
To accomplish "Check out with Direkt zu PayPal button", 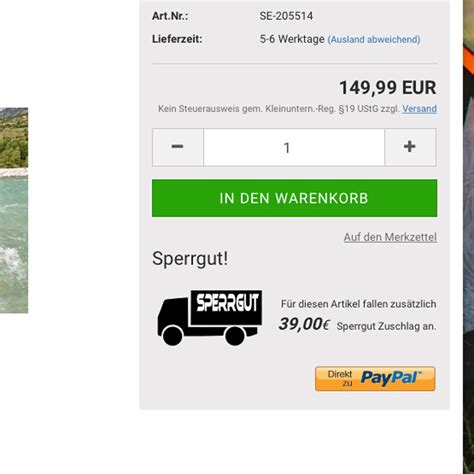I will [375, 379].
